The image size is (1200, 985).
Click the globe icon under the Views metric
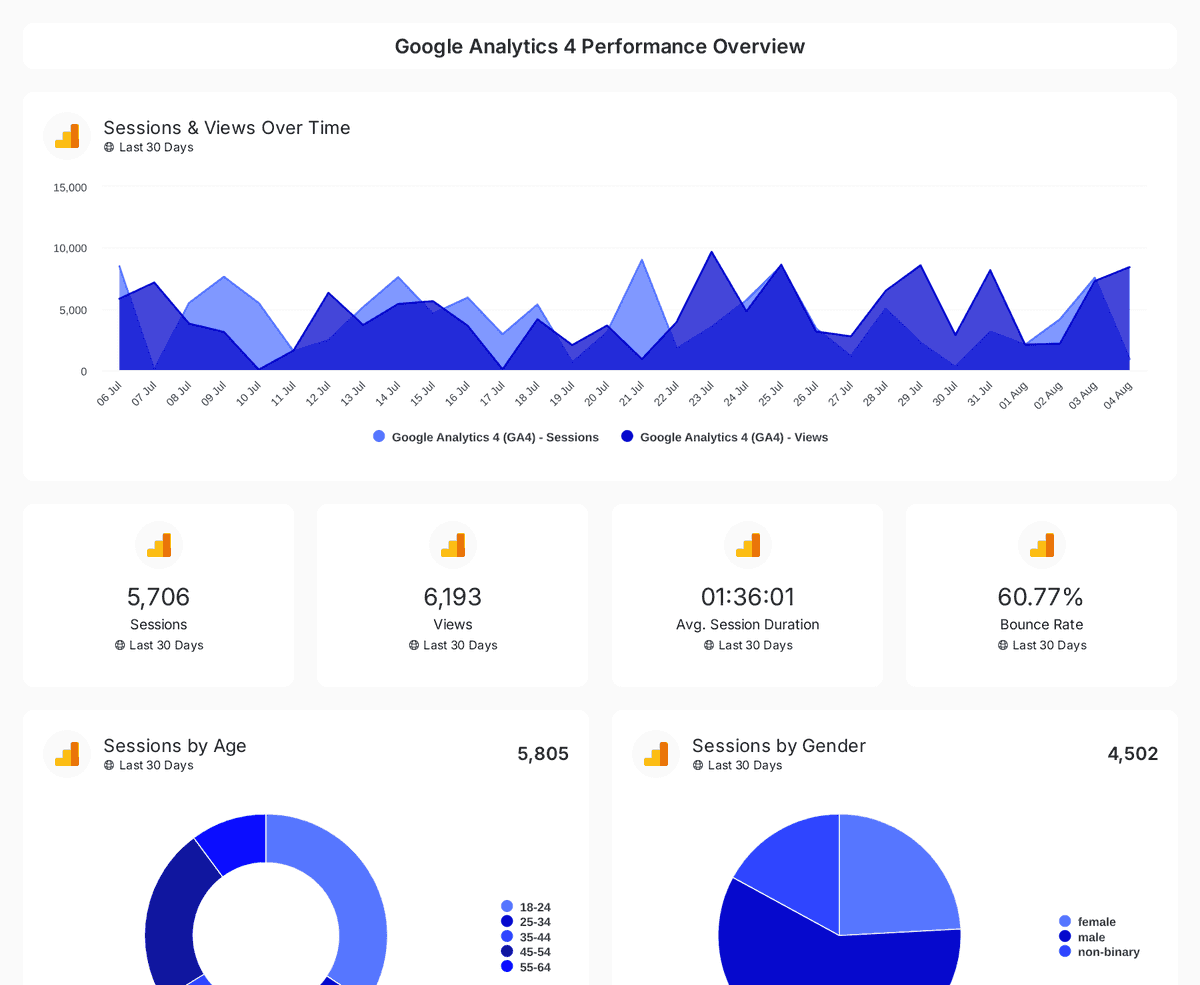pyautogui.click(x=414, y=645)
